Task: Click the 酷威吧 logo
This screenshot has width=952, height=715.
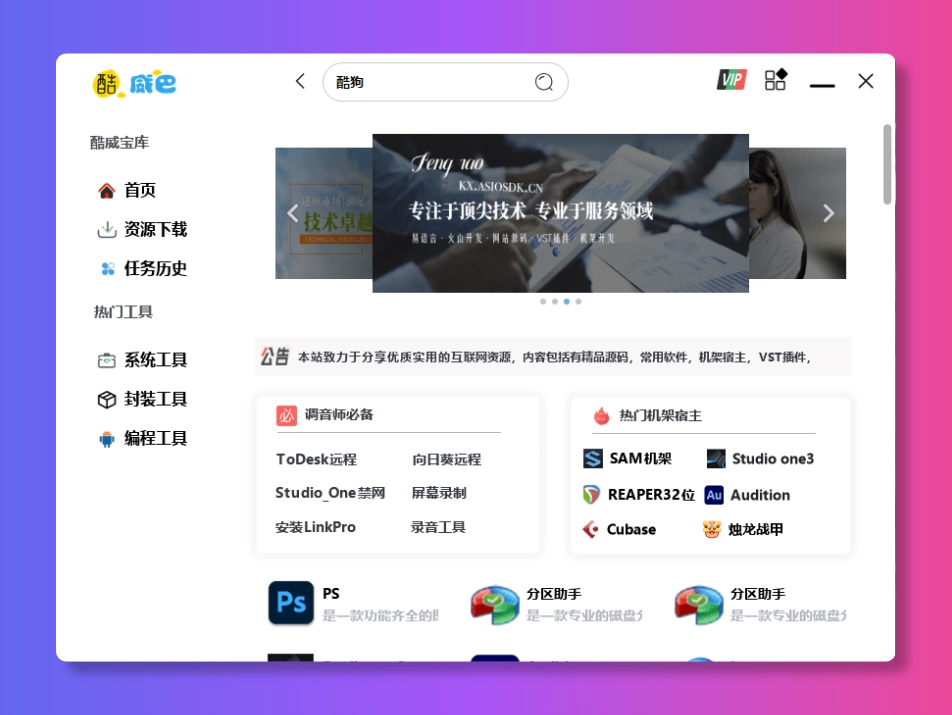Action: click(134, 83)
